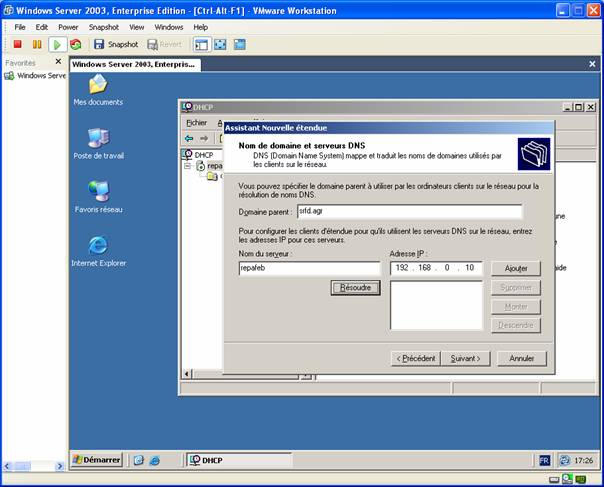
Task: Open the Démarrer start menu
Action: (97, 460)
